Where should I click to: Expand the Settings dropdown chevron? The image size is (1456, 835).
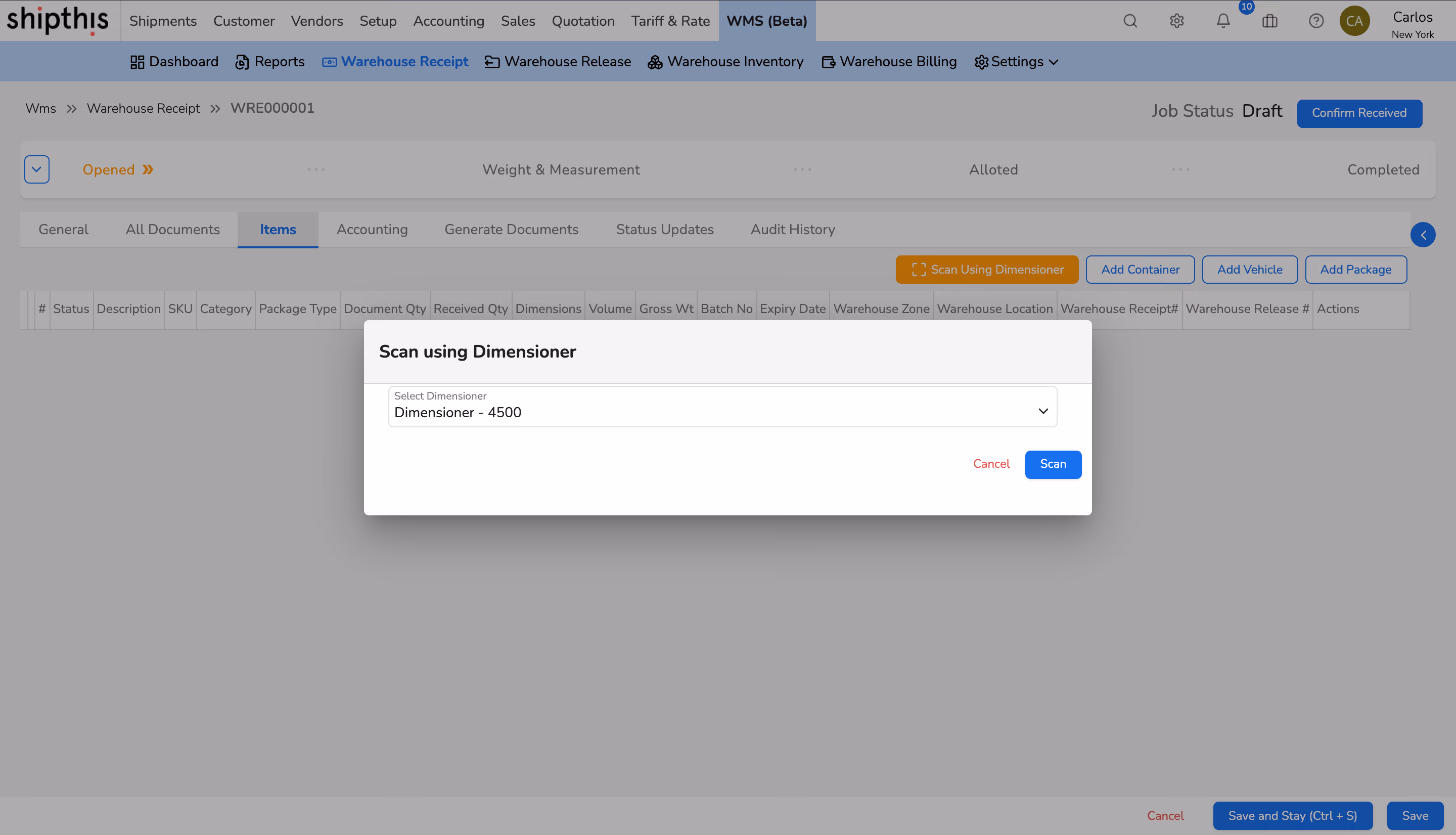1054,62
